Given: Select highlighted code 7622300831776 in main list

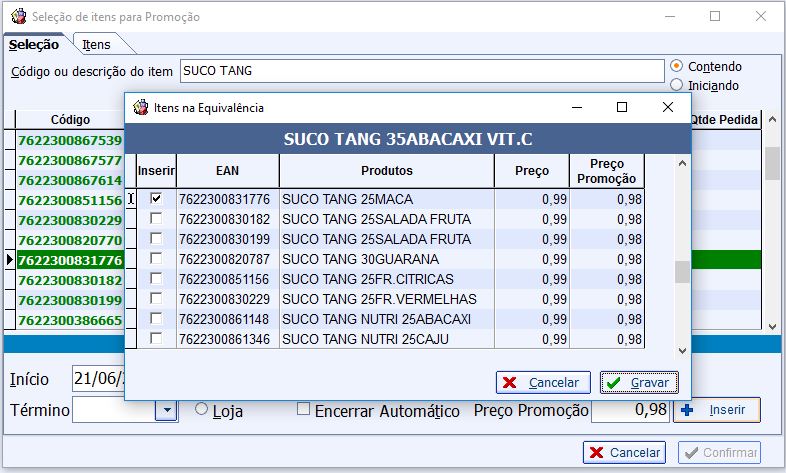Looking at the screenshot, I should (70, 261).
